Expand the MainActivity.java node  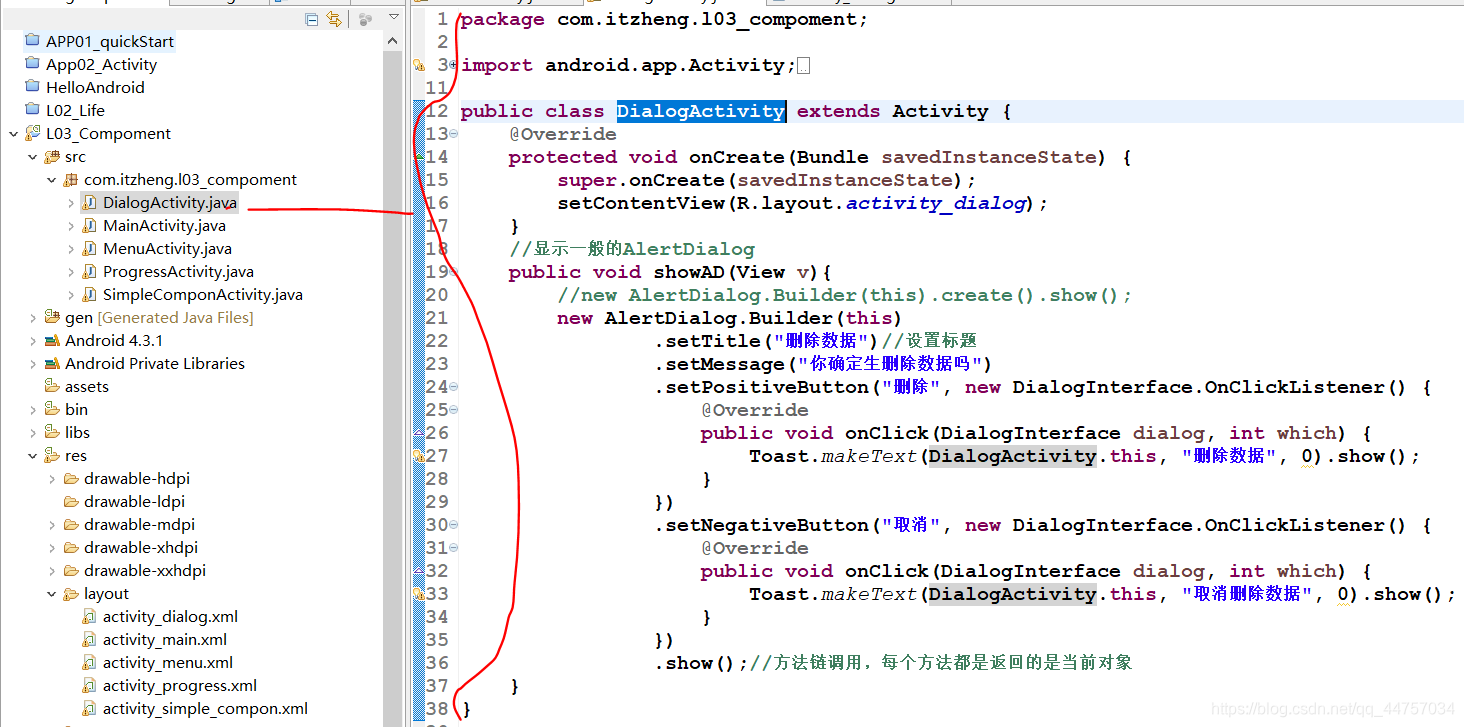coord(71,226)
